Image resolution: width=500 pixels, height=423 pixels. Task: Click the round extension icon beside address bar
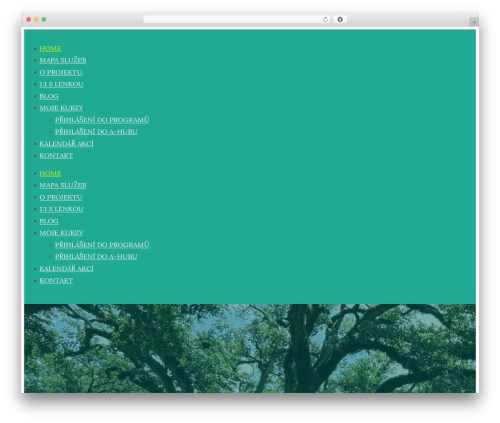[x=340, y=19]
